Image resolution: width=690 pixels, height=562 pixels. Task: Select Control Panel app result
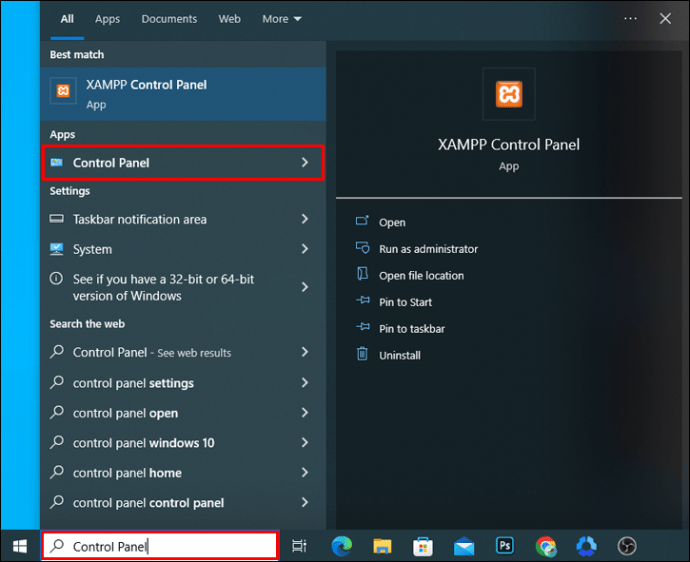tap(183, 162)
